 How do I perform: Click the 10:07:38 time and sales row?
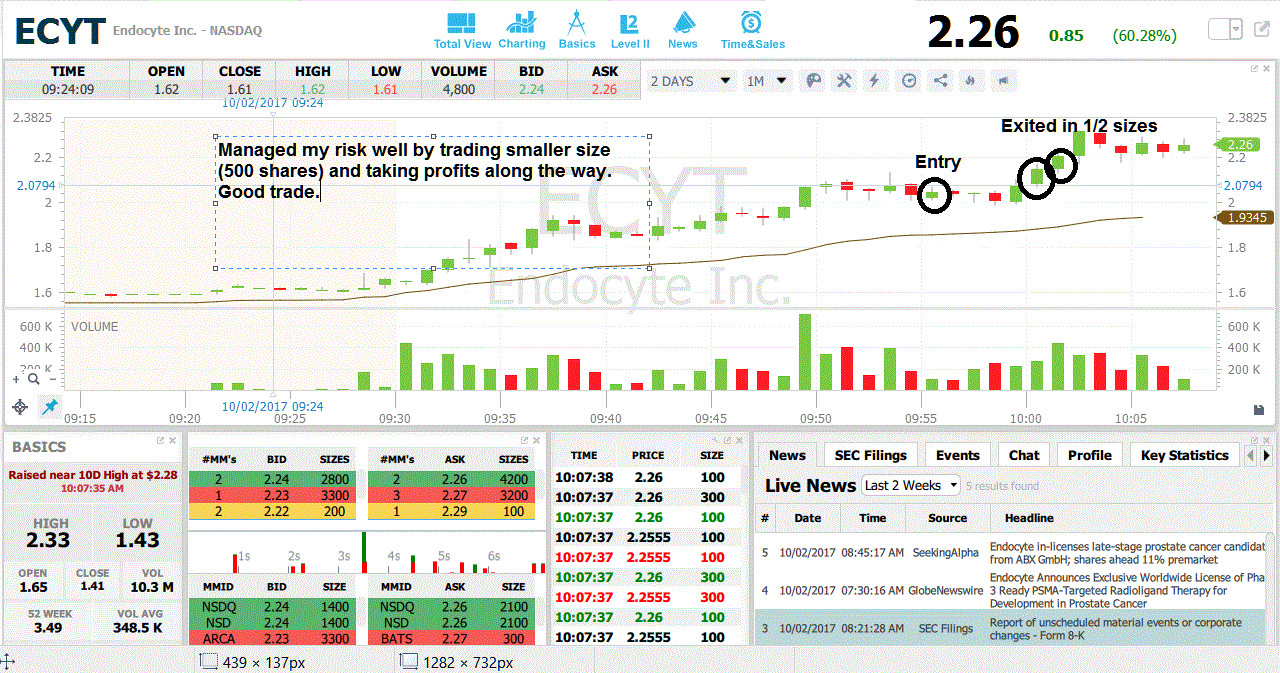[x=648, y=477]
